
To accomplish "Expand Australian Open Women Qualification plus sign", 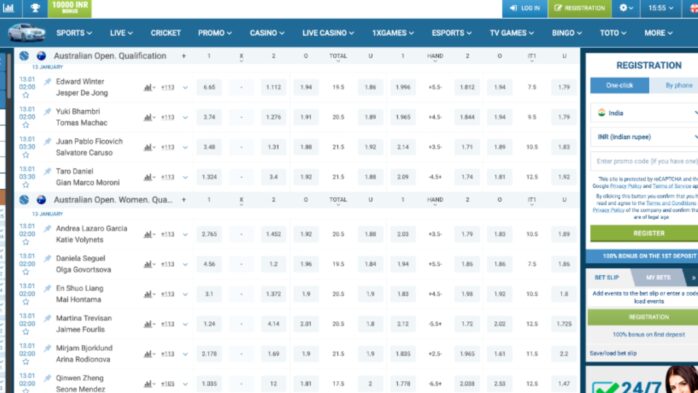I will point(183,200).
